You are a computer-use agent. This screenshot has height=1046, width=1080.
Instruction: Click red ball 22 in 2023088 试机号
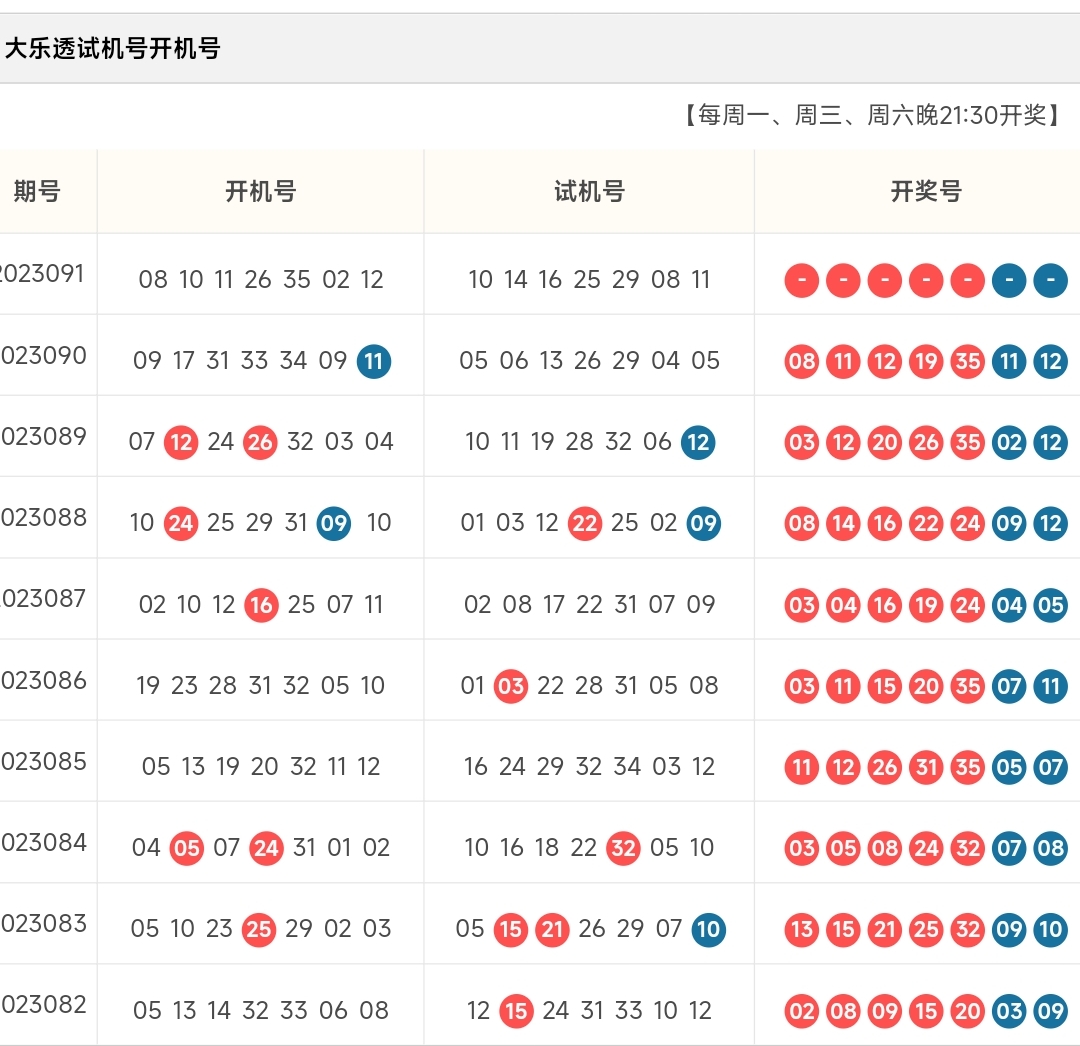[585, 523]
